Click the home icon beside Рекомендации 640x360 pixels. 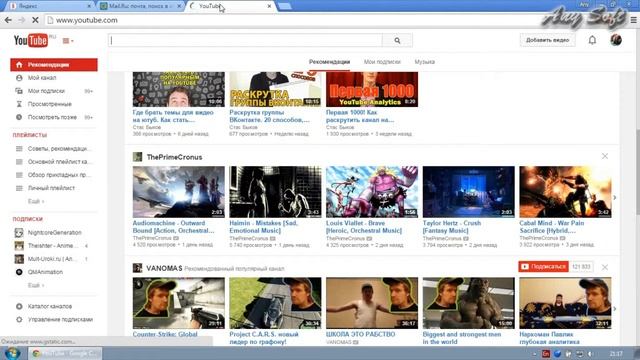(x=19, y=65)
